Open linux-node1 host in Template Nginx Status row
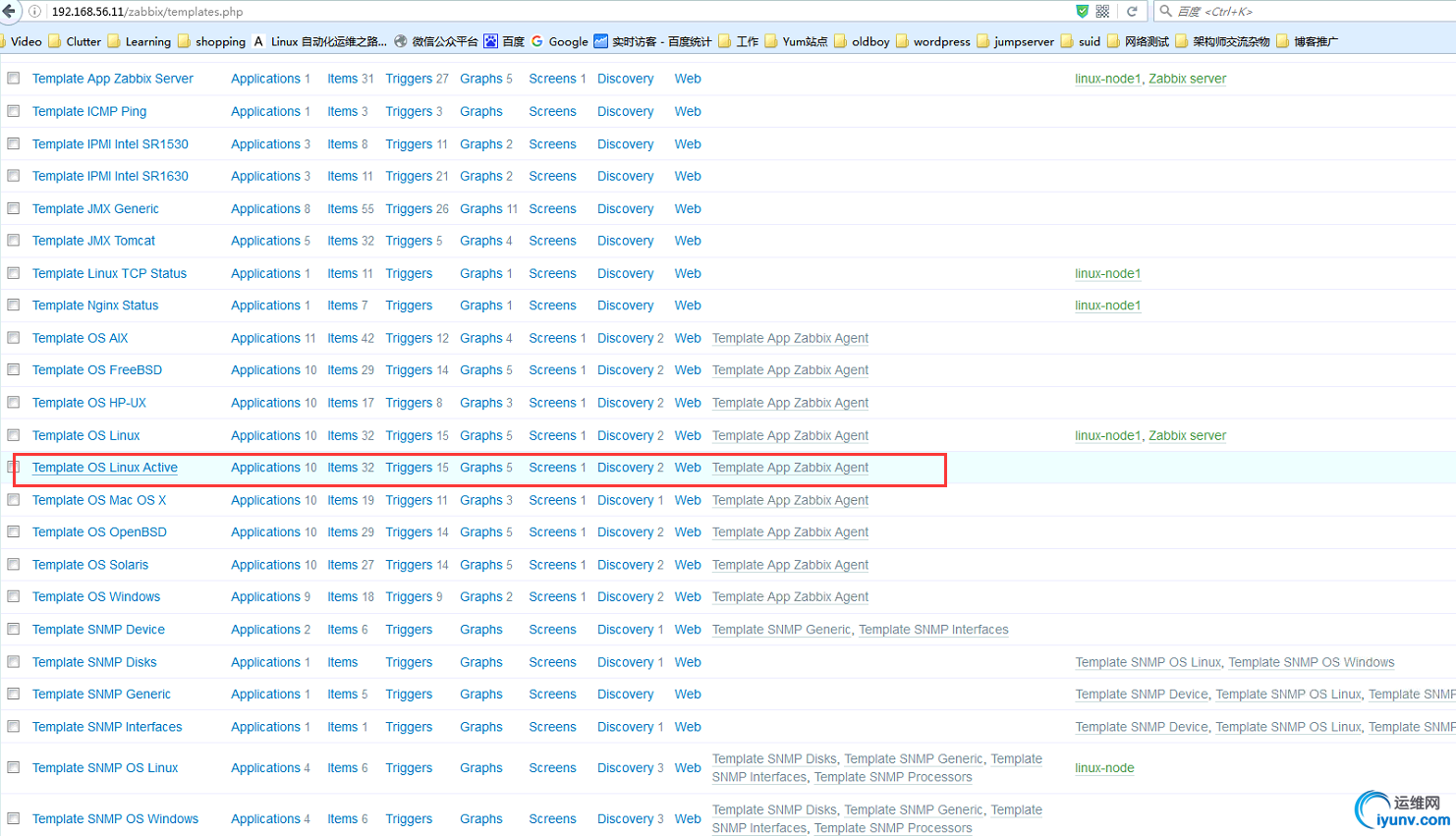 click(x=1108, y=306)
